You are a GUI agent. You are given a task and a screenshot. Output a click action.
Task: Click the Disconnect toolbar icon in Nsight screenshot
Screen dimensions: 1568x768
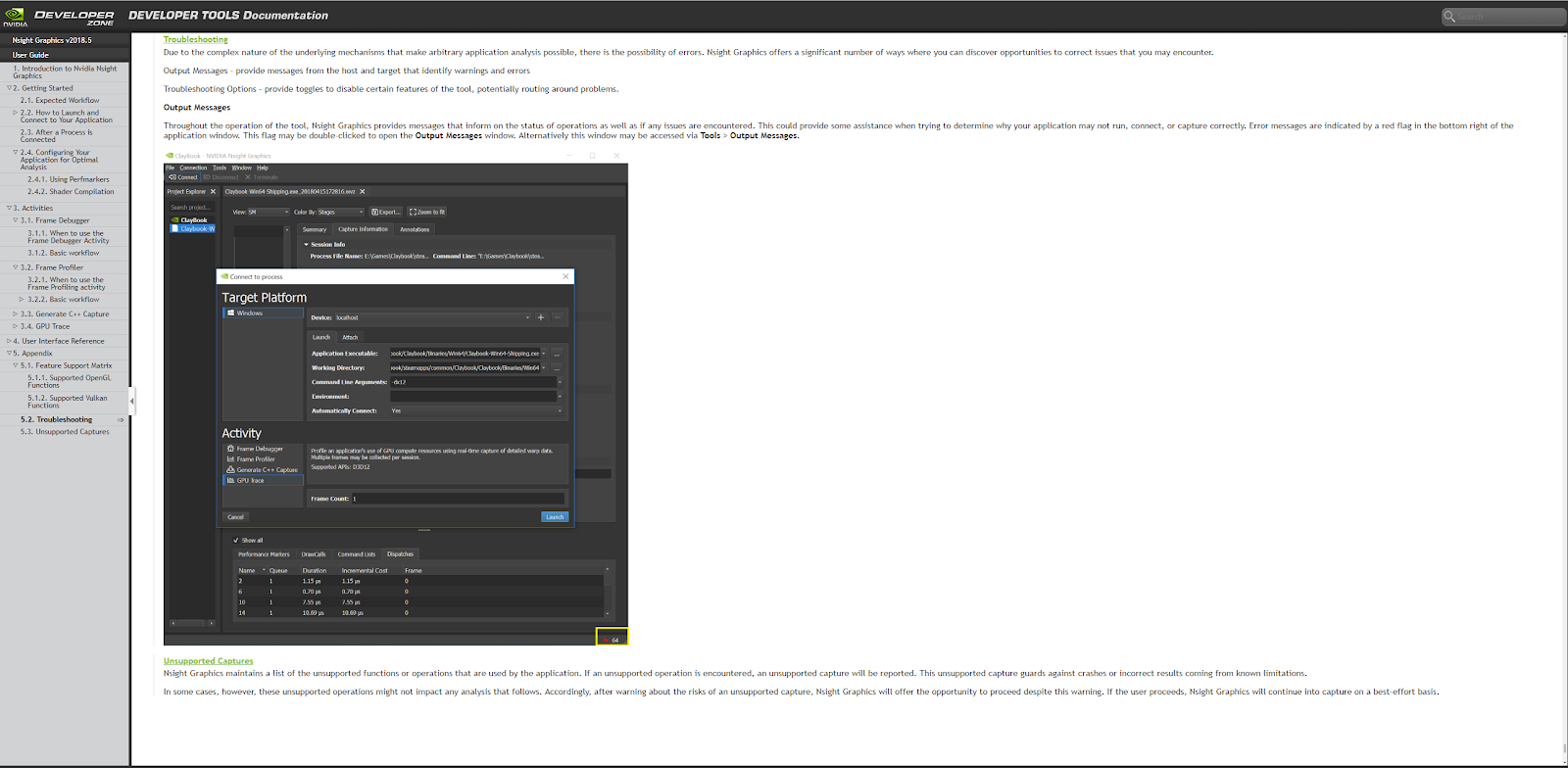point(220,177)
